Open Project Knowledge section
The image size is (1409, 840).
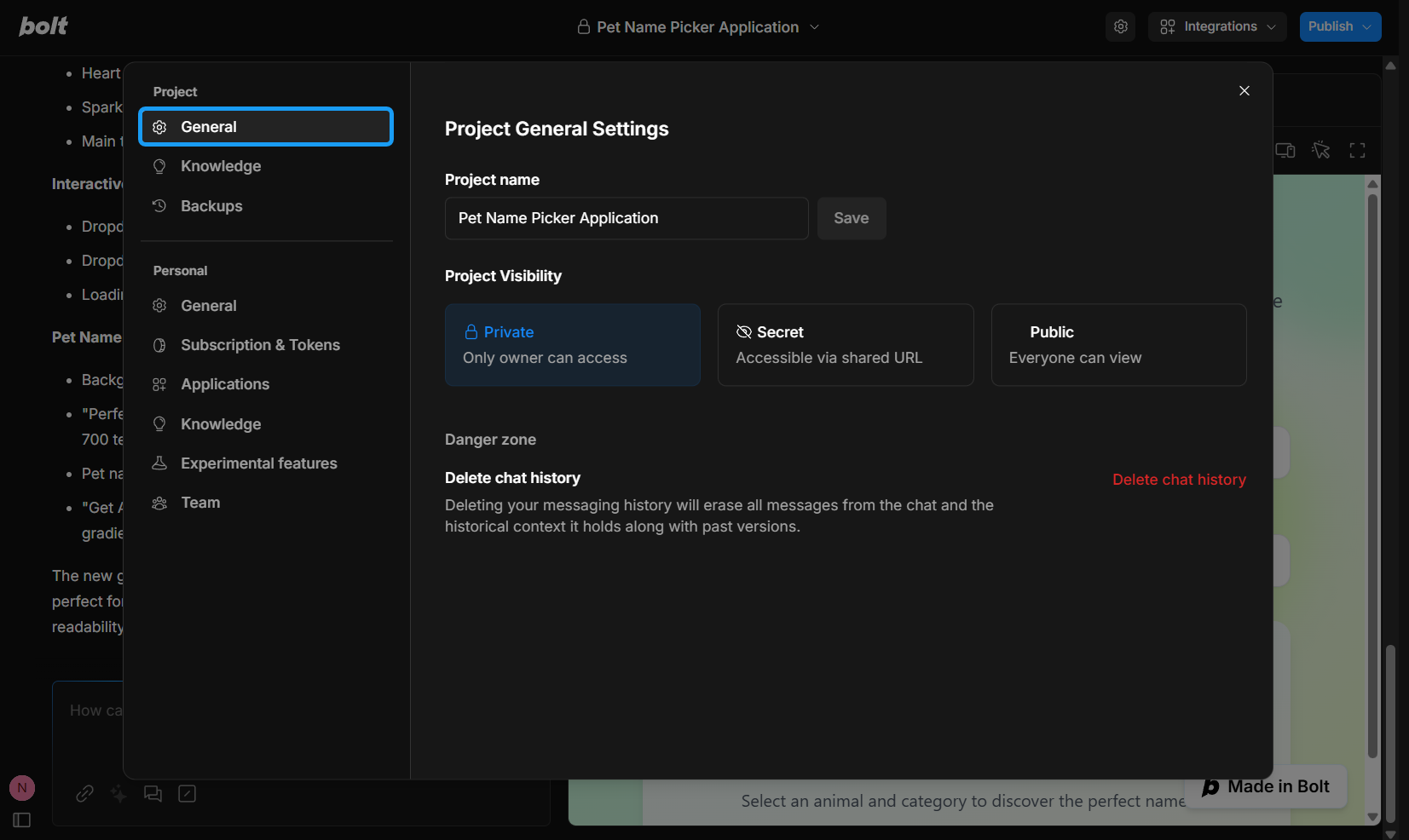[266, 166]
